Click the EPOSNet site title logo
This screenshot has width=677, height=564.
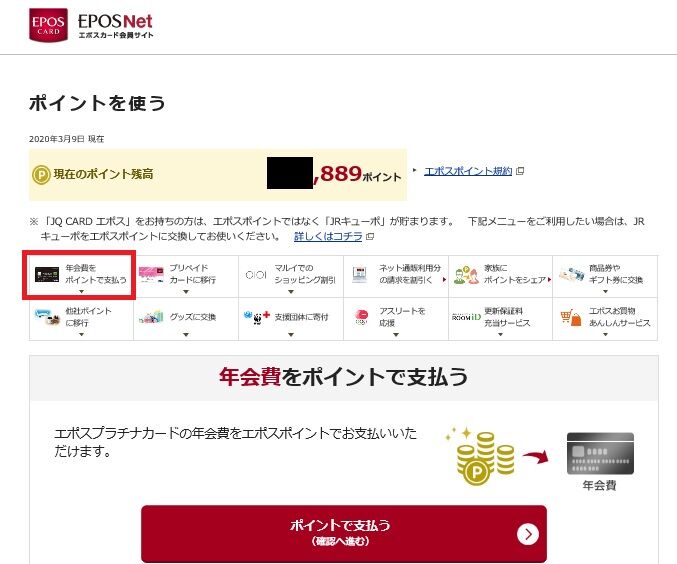[x=115, y=26]
